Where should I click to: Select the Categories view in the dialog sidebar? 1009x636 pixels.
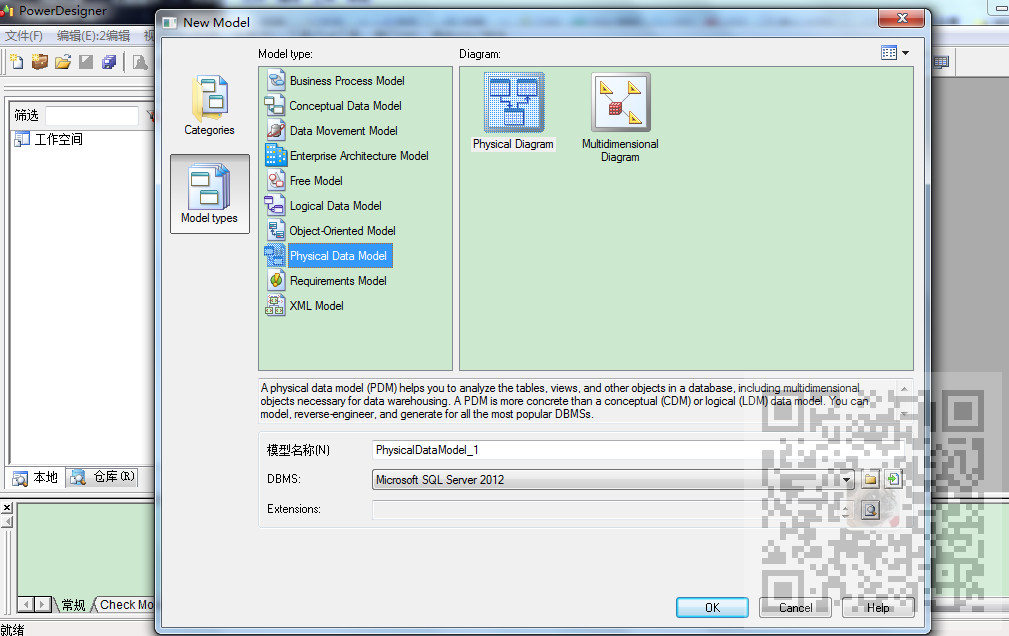(x=209, y=105)
